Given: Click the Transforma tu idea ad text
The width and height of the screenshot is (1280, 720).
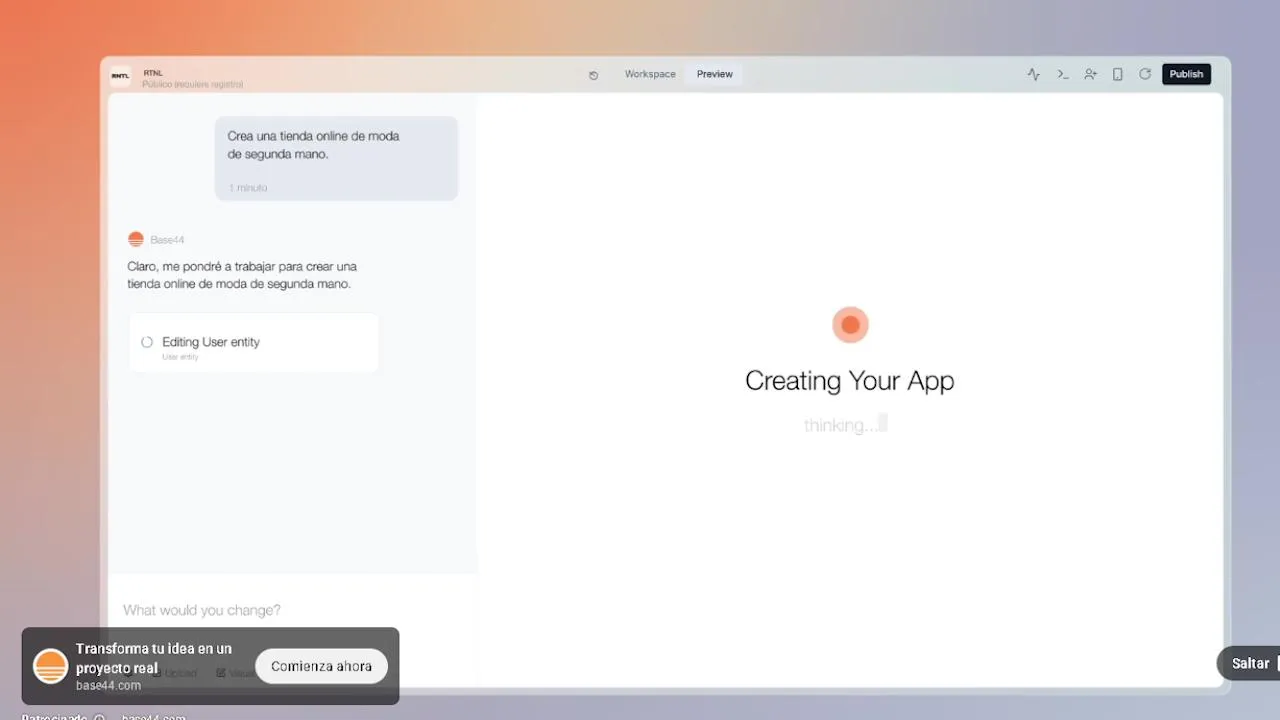Looking at the screenshot, I should 154,658.
